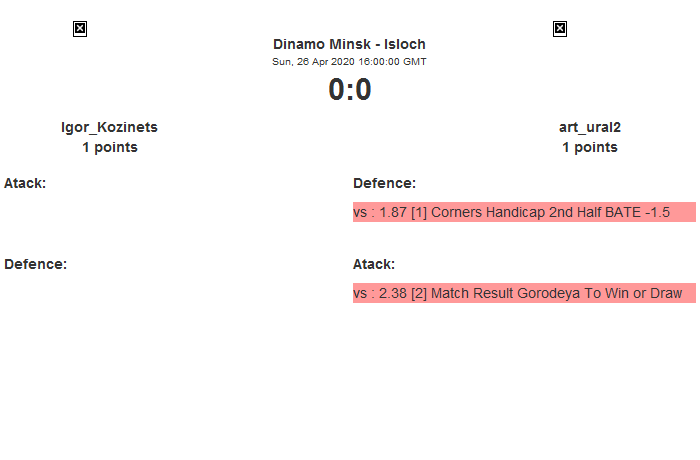Click the 1 points text under Igor_Kozinets
Image resolution: width=700 pixels, height=460 pixels.
click(x=110, y=147)
